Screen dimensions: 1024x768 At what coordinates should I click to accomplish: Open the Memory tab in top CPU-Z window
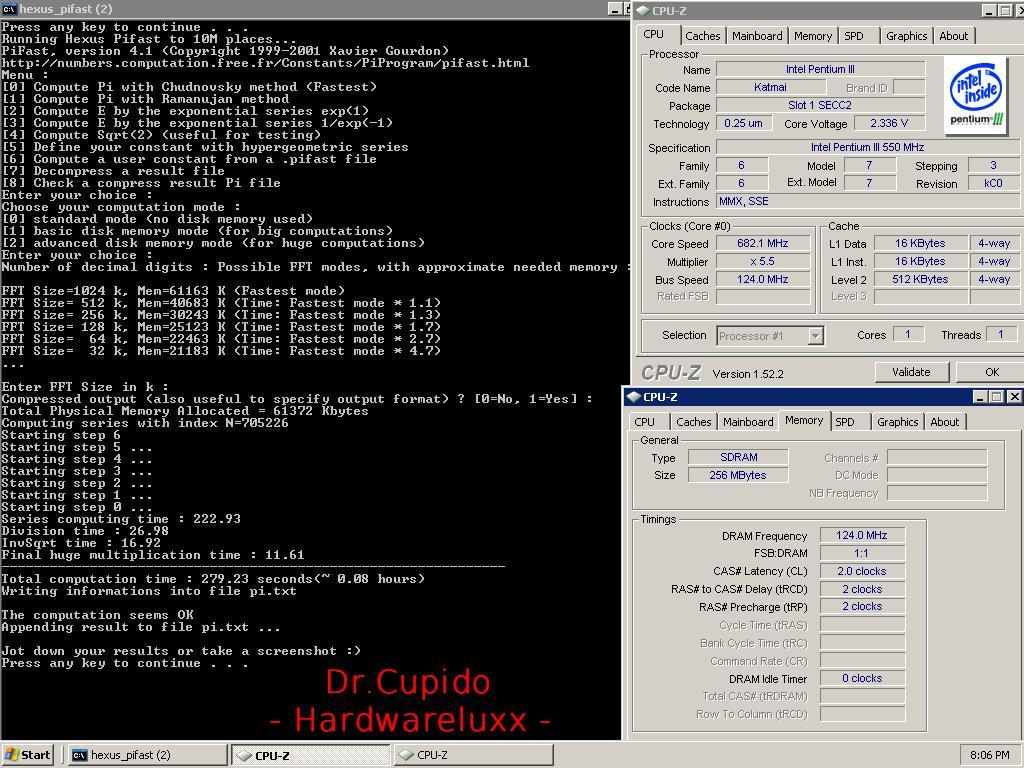812,36
